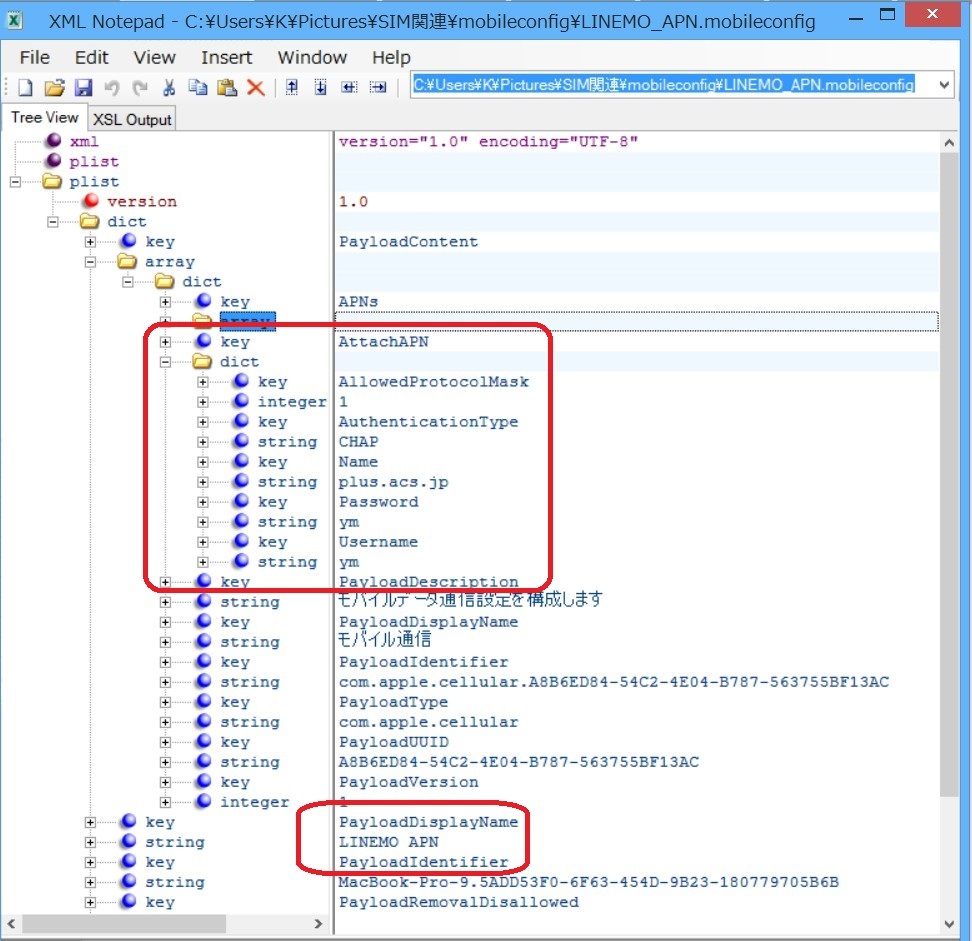Click the Paste clipboard icon
The image size is (972, 941).
pyautogui.click(x=226, y=88)
